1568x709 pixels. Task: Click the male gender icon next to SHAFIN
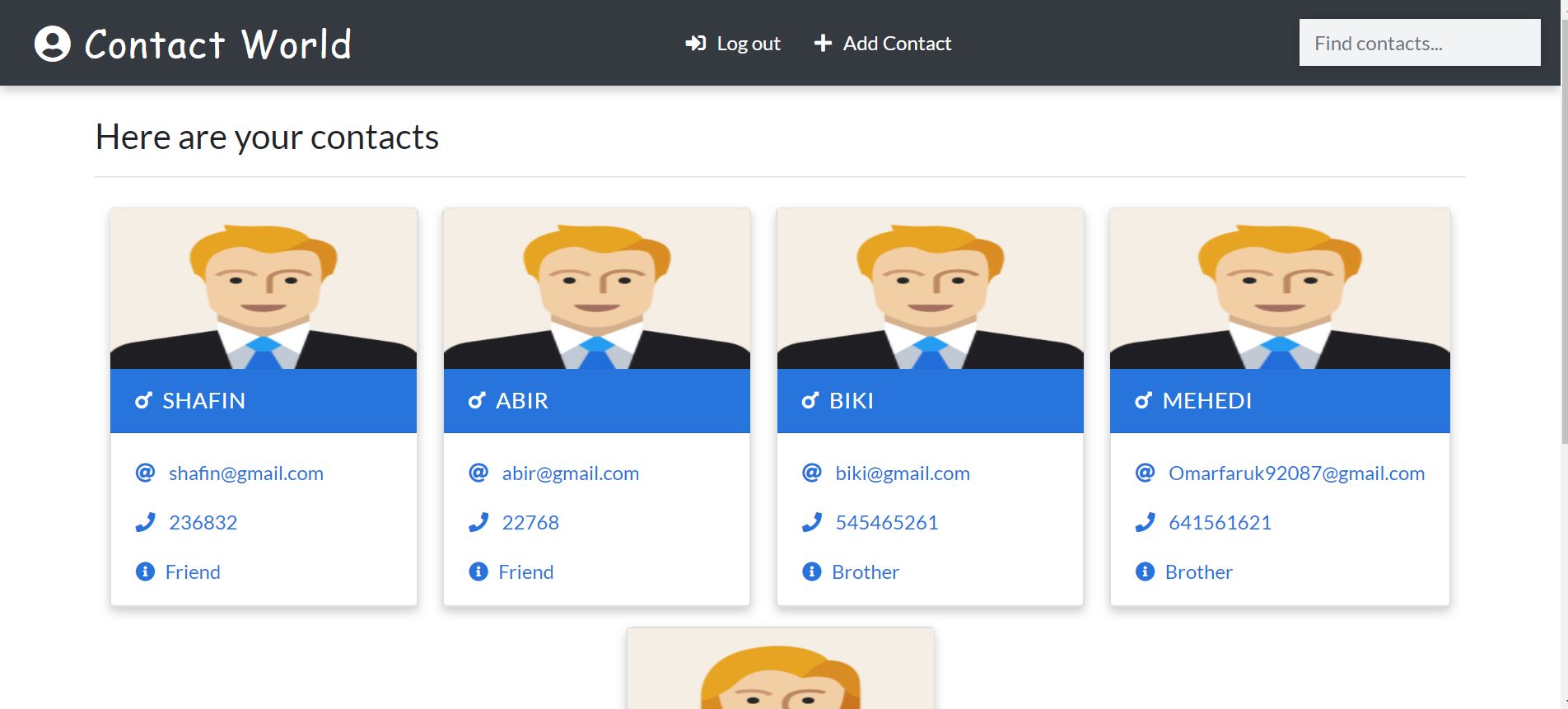tap(144, 401)
